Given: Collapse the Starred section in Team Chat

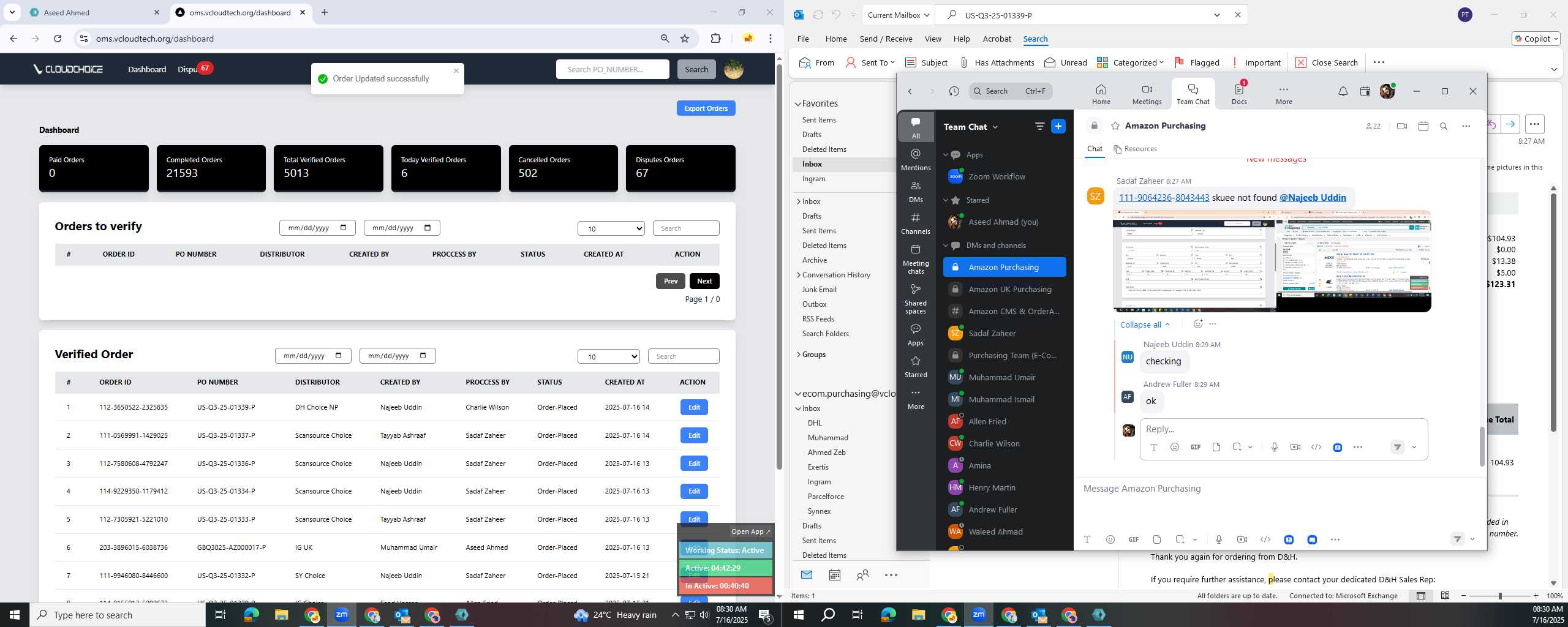Looking at the screenshot, I should [946, 200].
